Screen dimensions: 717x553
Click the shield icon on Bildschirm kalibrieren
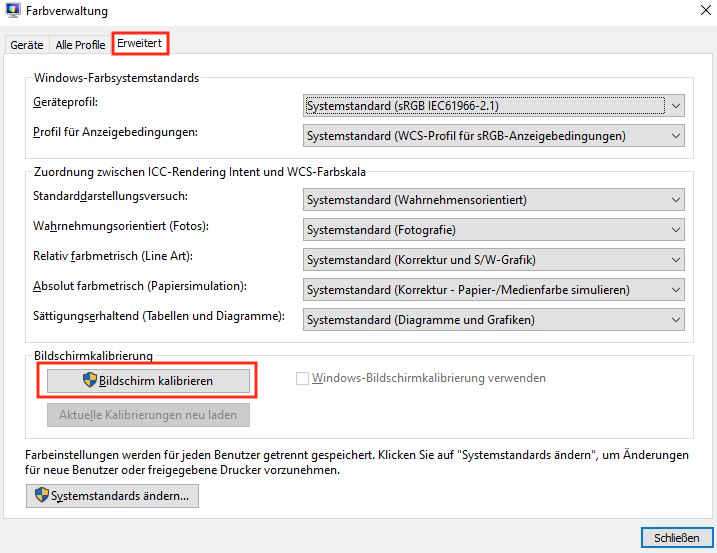[90, 380]
